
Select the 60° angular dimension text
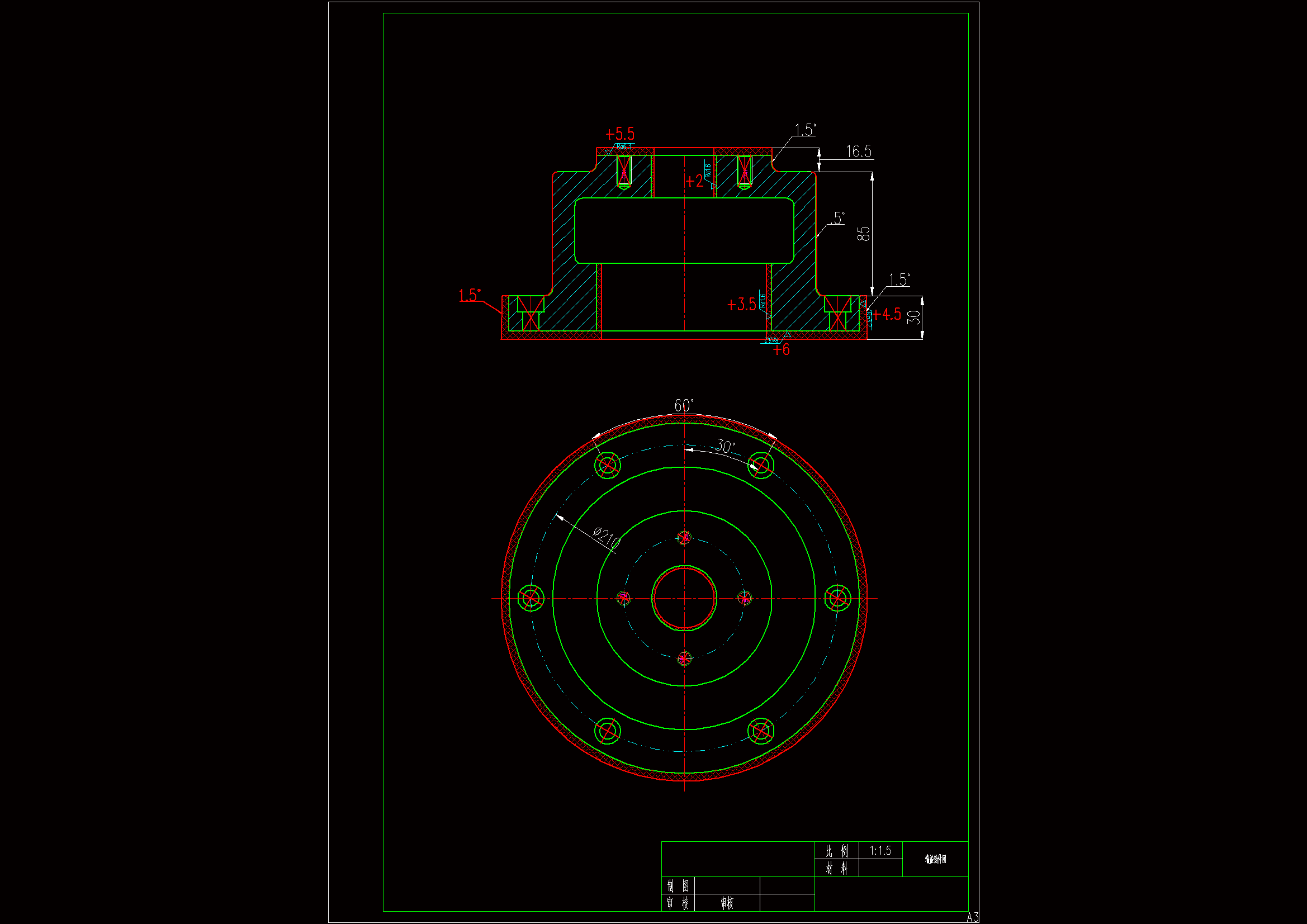(684, 405)
